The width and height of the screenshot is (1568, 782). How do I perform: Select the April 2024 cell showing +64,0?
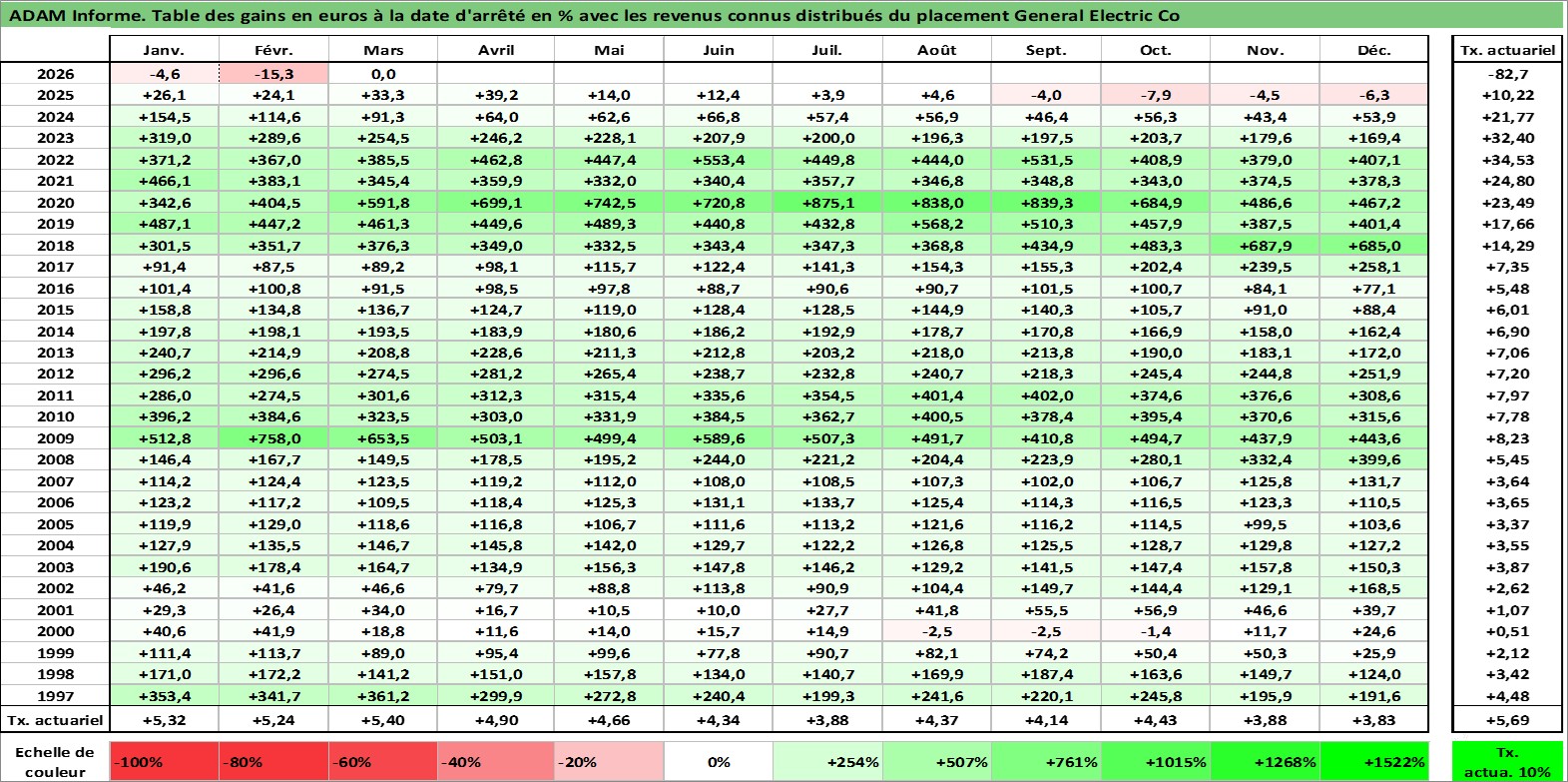tap(496, 117)
